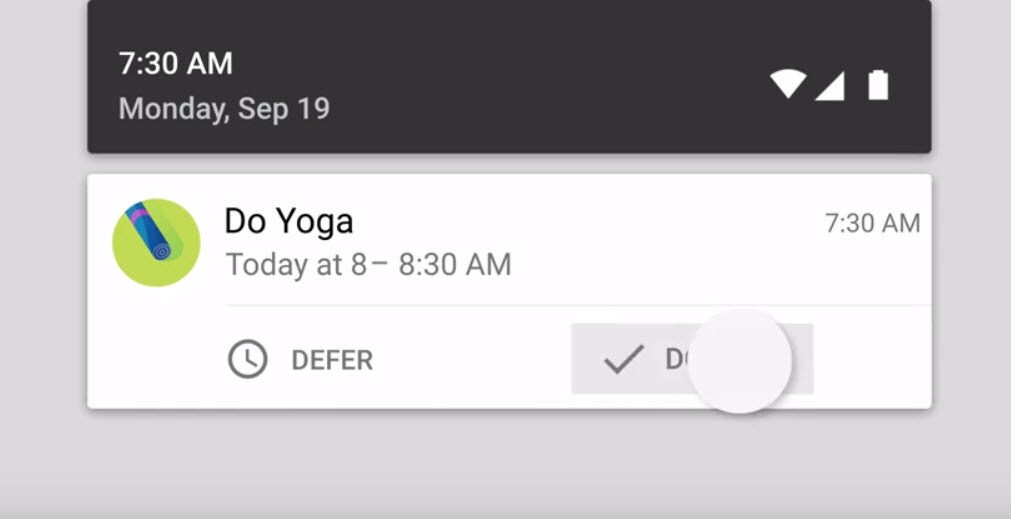Click the clock icon beside DEFER
This screenshot has height=519, width=1011.
point(248,359)
